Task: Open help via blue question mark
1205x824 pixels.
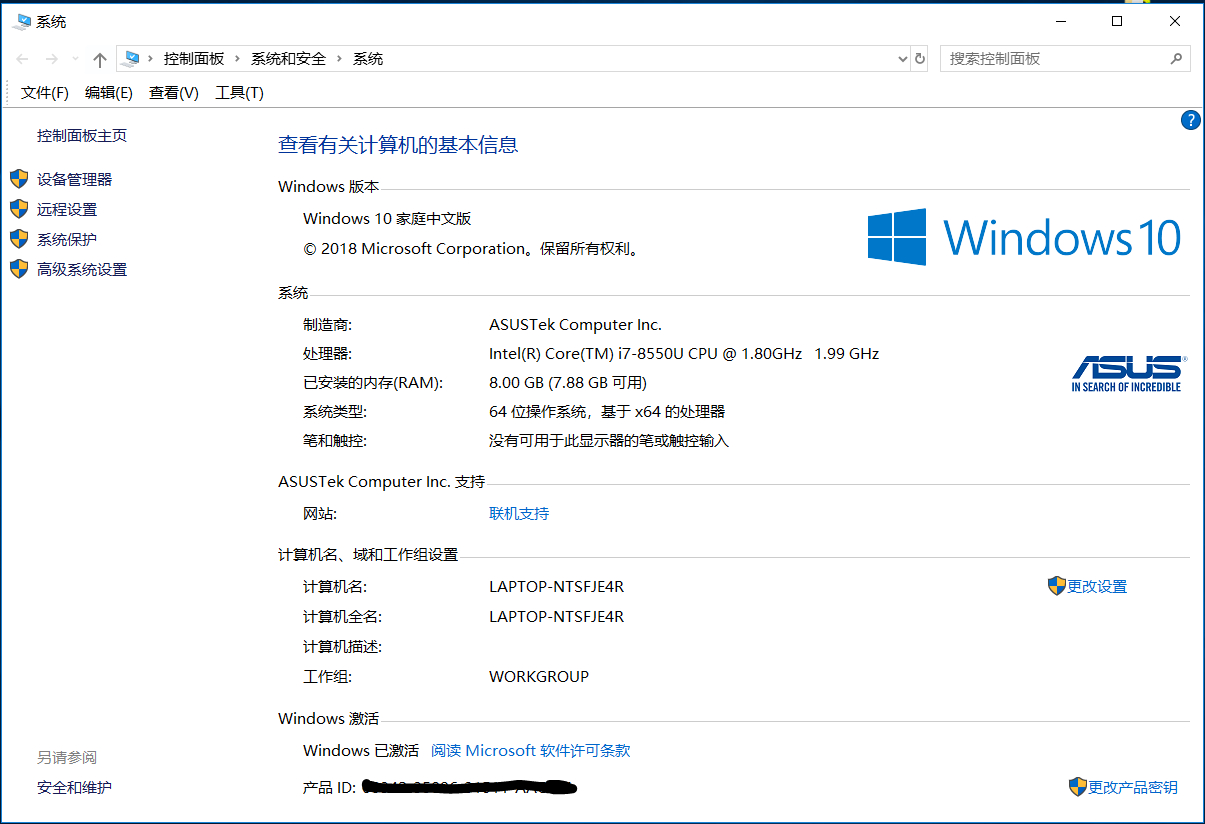Action: click(1190, 121)
